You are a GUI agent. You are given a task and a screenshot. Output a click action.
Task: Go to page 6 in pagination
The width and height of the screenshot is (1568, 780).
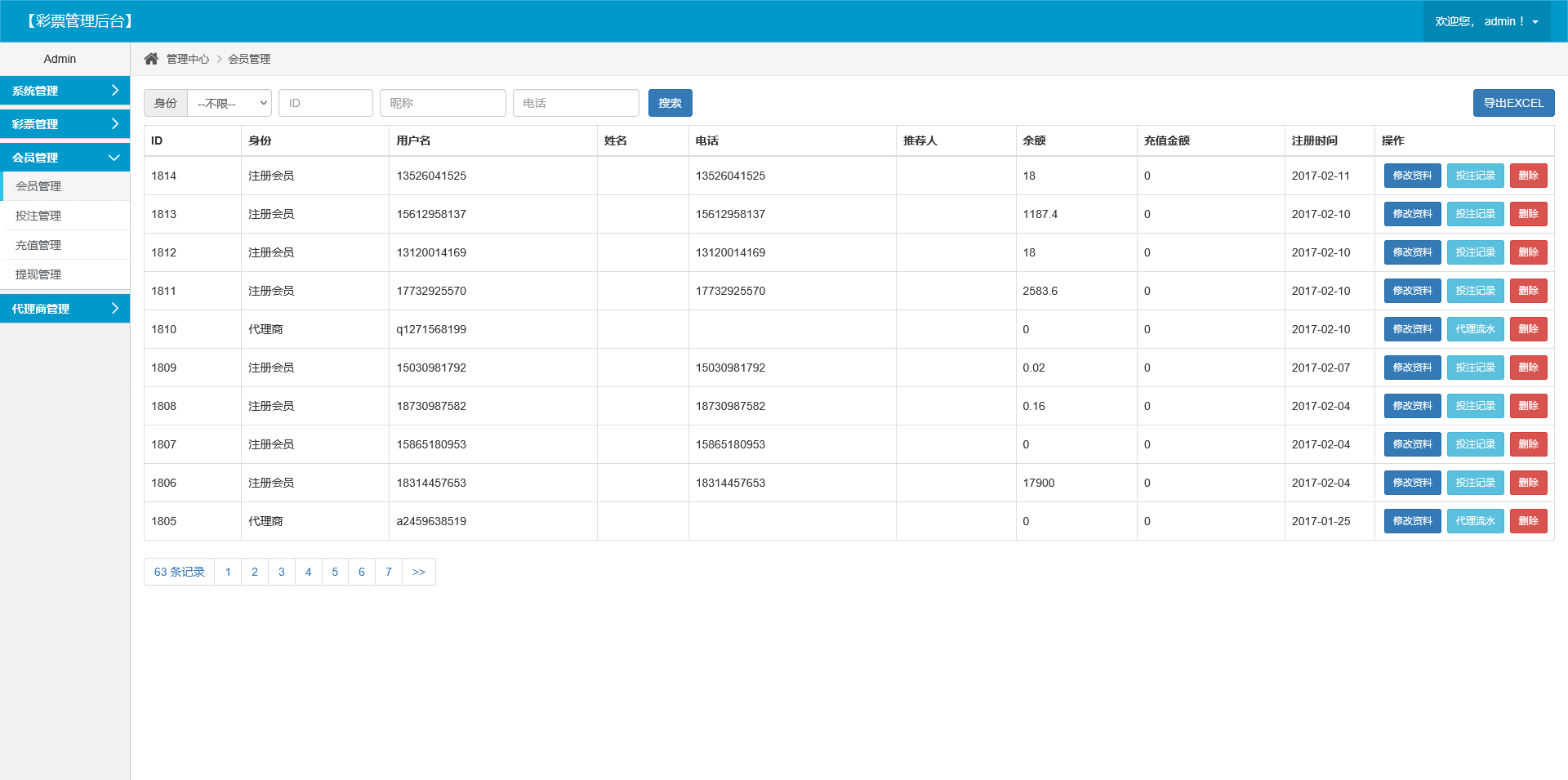(x=362, y=572)
